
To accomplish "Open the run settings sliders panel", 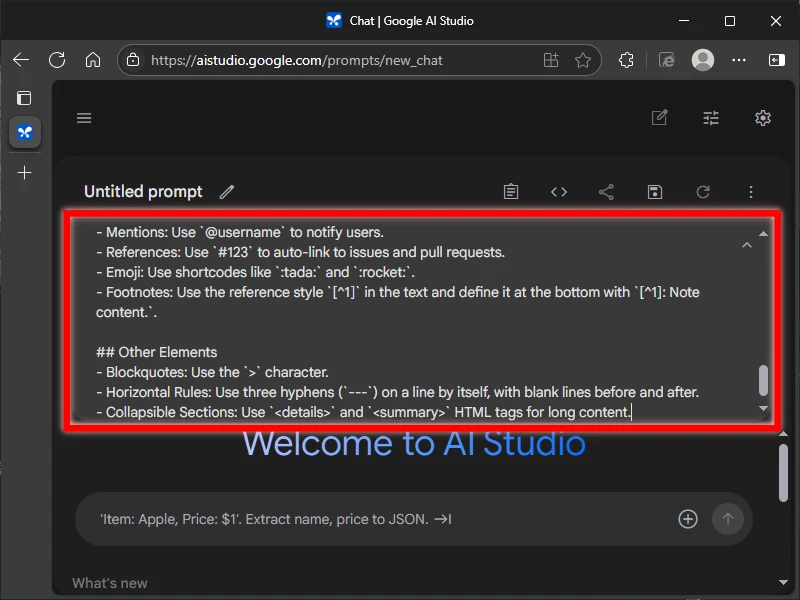I will [x=711, y=118].
